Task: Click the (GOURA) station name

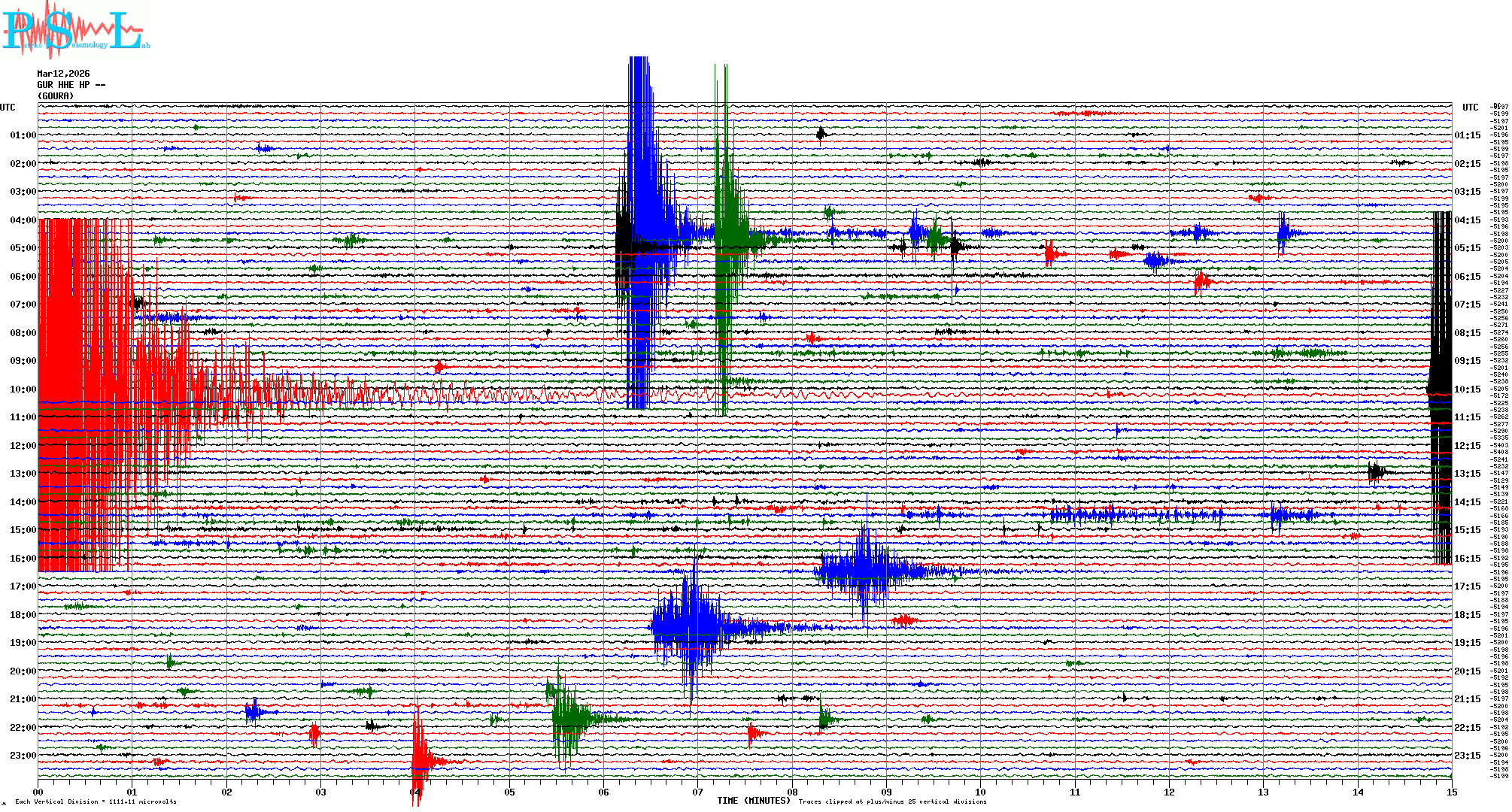Action: (56, 96)
